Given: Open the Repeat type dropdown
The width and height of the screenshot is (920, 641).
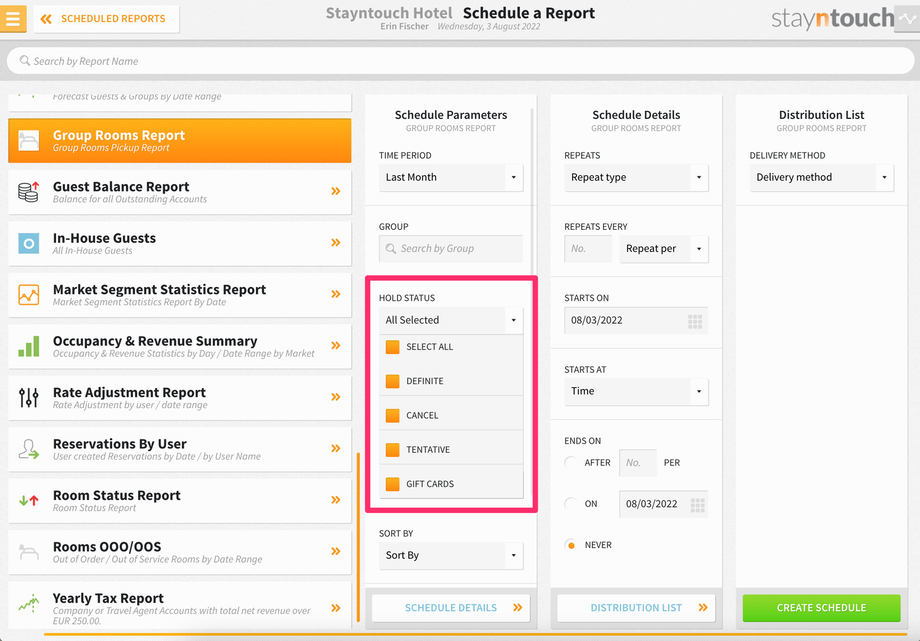Looking at the screenshot, I should [x=636, y=177].
